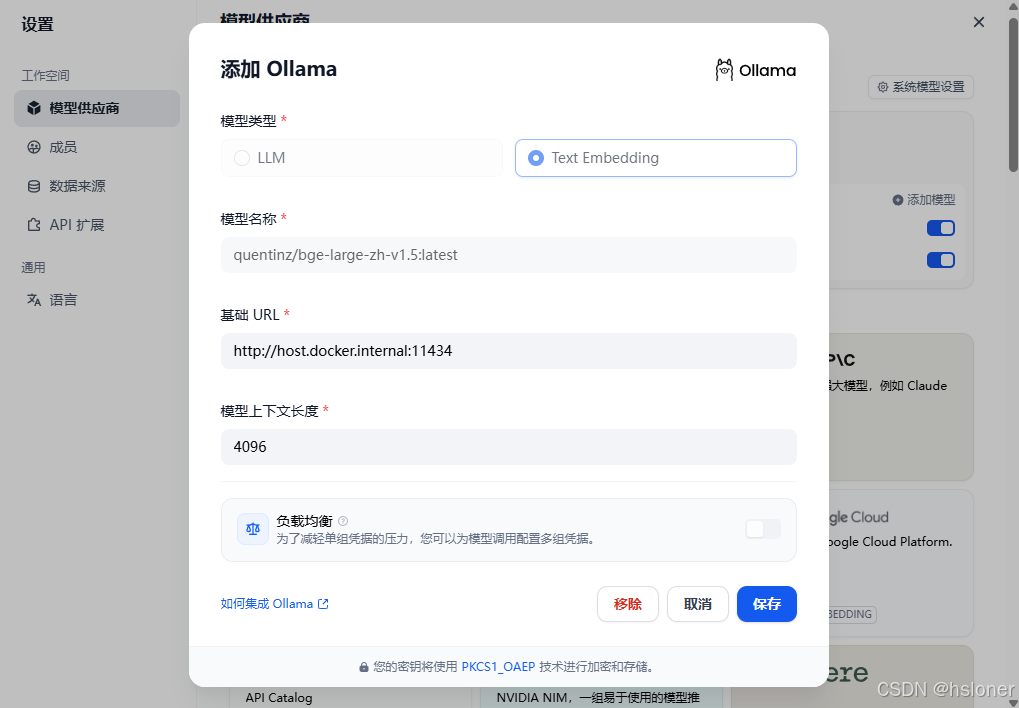Click the 设置 page title

pyautogui.click(x=37, y=25)
